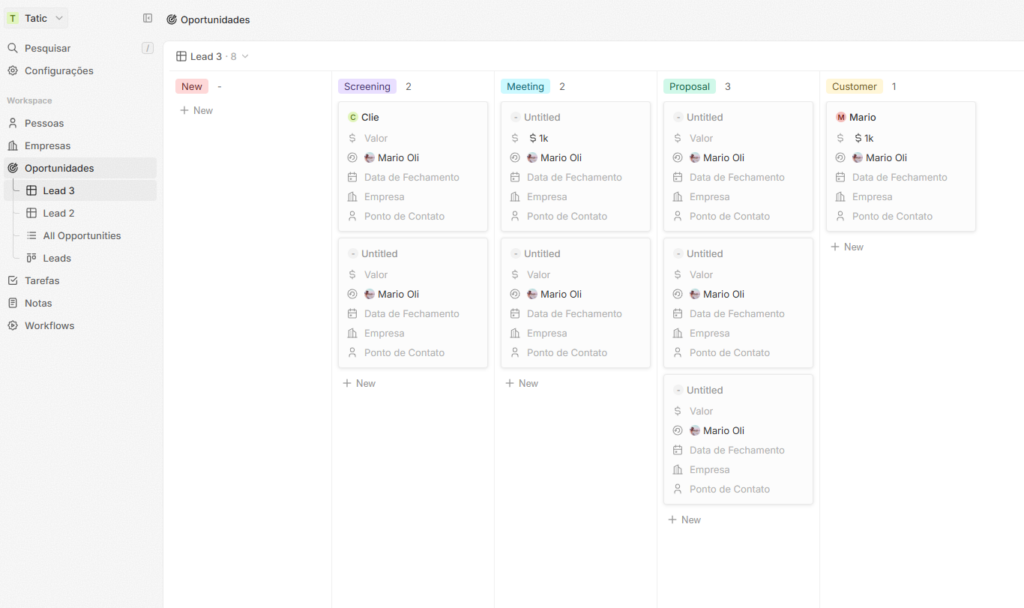Click the red New stage tag
Image resolution: width=1024 pixels, height=608 pixels.
point(191,87)
